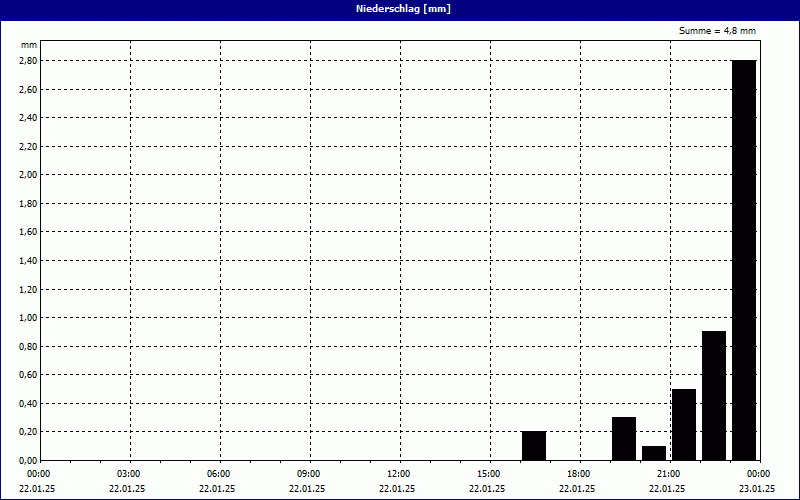Click the 1,80 y-axis label
This screenshot has width=800, height=500.
point(29,204)
